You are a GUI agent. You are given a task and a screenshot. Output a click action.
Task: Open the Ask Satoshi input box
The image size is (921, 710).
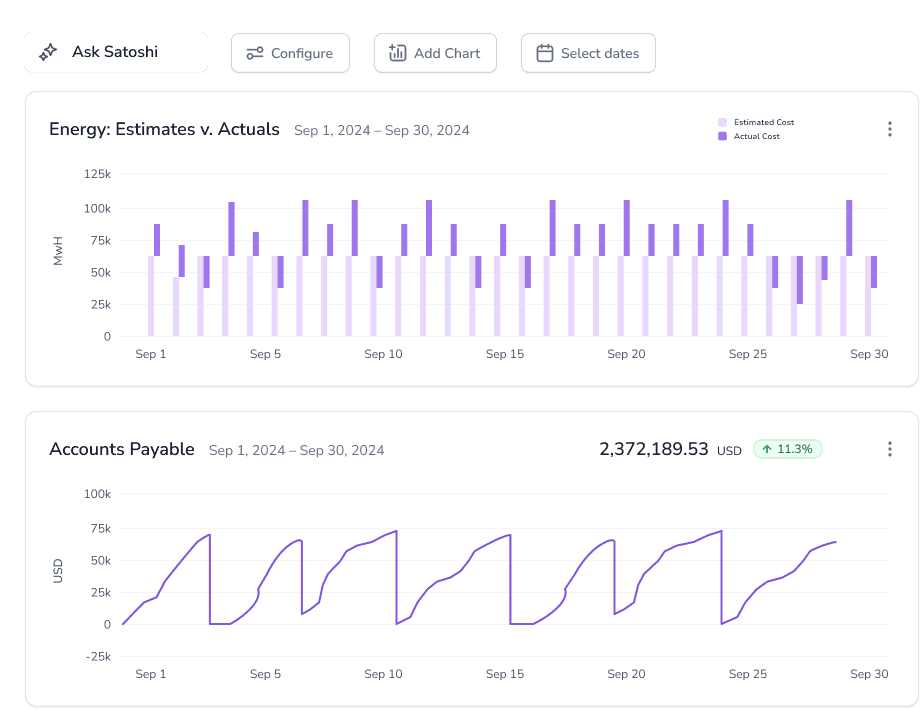point(116,52)
